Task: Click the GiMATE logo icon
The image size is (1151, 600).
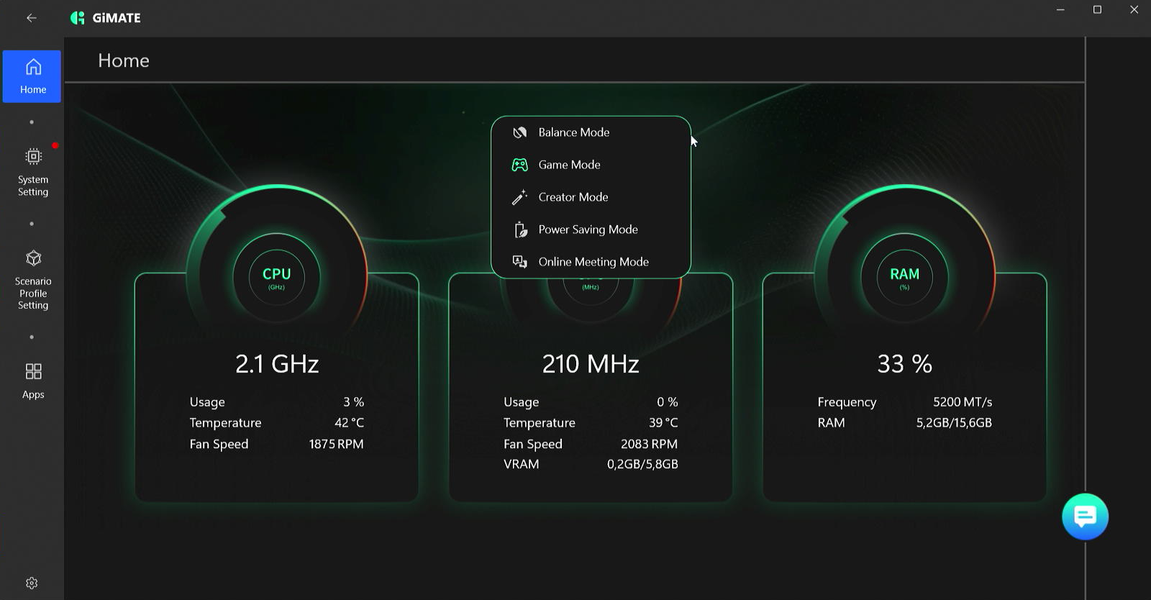Action: 77,18
